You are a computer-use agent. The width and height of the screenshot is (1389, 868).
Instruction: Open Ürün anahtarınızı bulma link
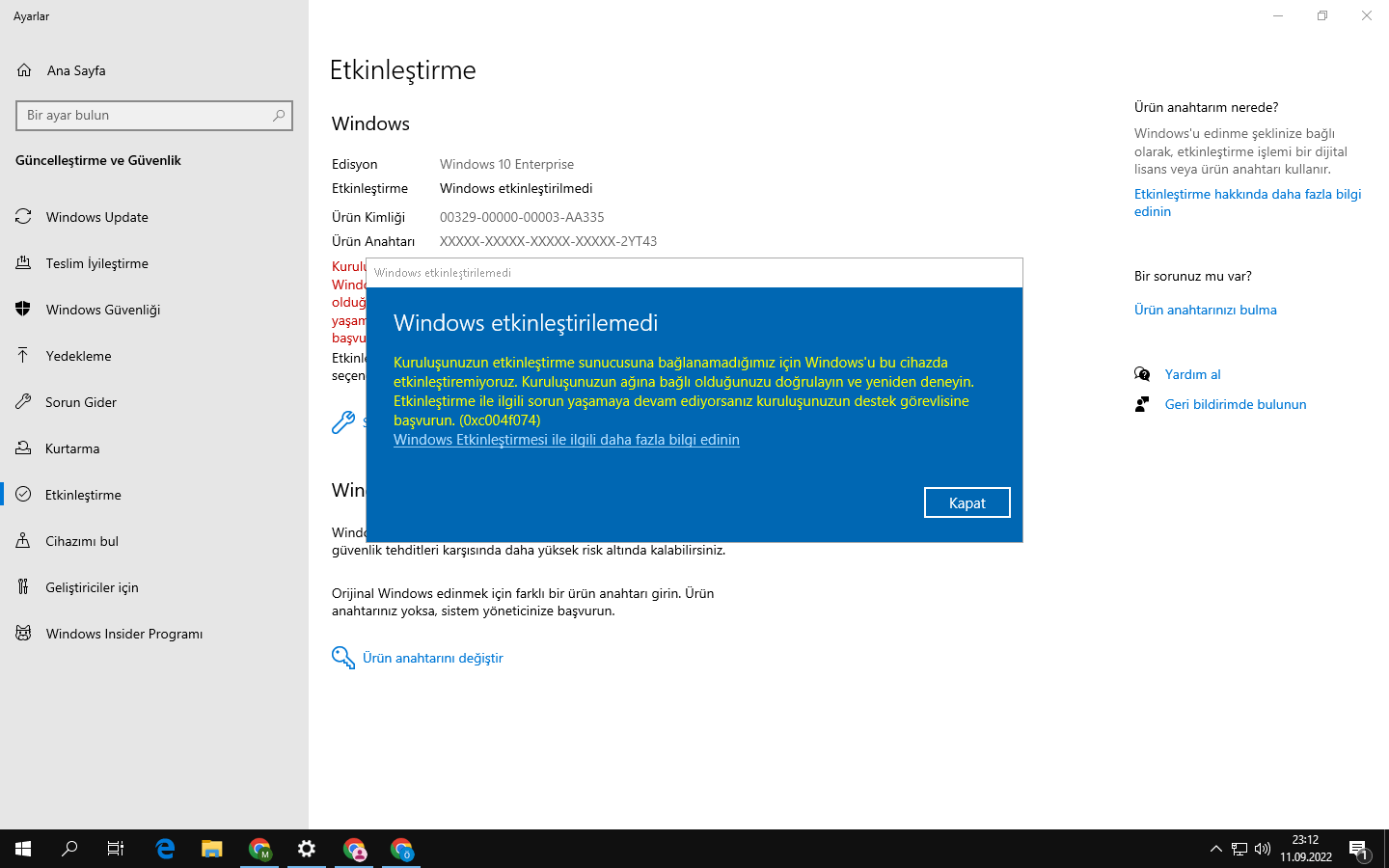pos(1206,310)
